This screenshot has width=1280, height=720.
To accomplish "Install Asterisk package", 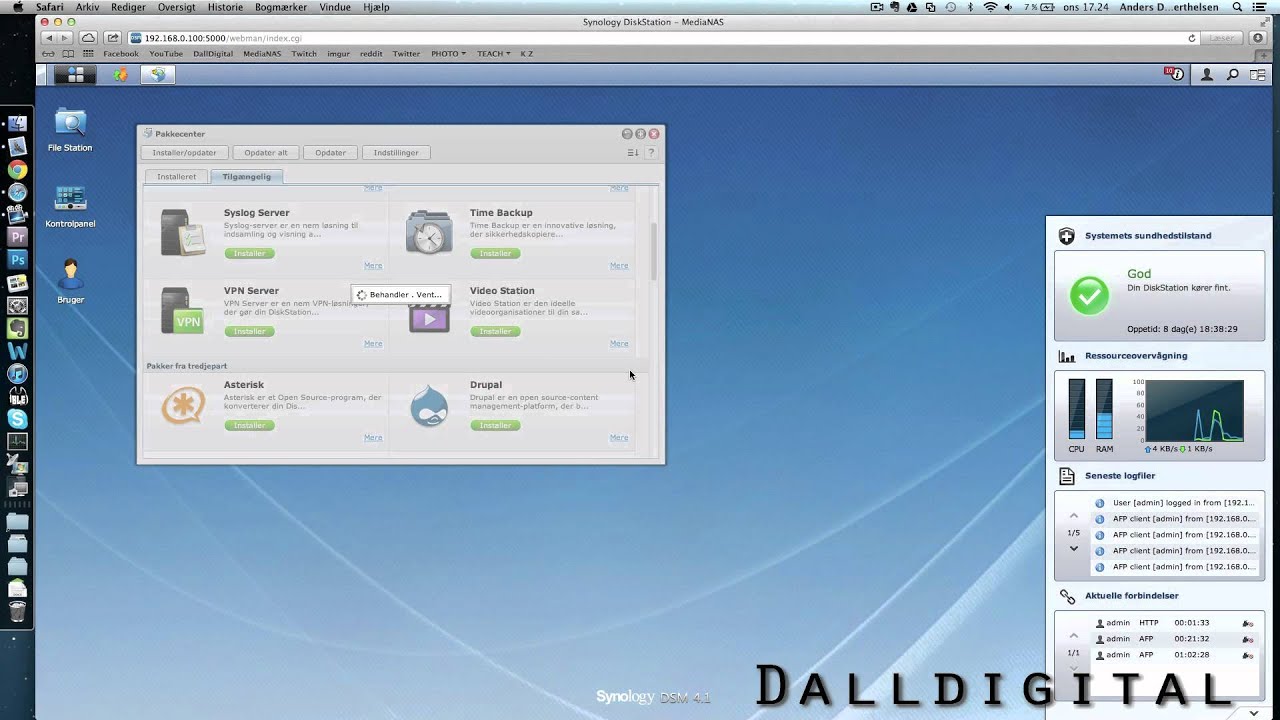I will click(249, 426).
